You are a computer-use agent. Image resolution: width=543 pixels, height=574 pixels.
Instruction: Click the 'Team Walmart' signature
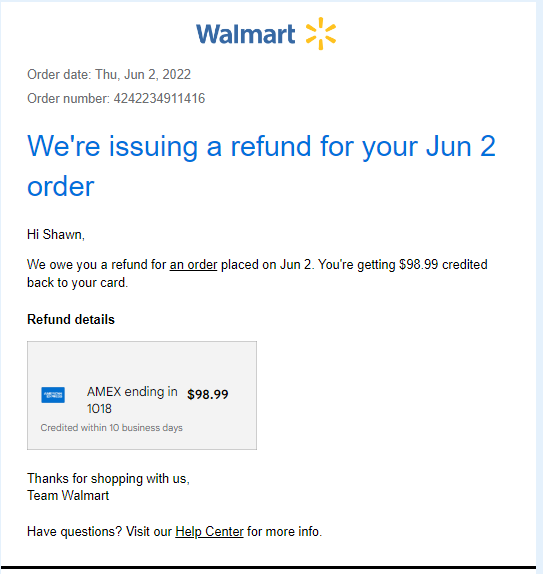point(68,495)
